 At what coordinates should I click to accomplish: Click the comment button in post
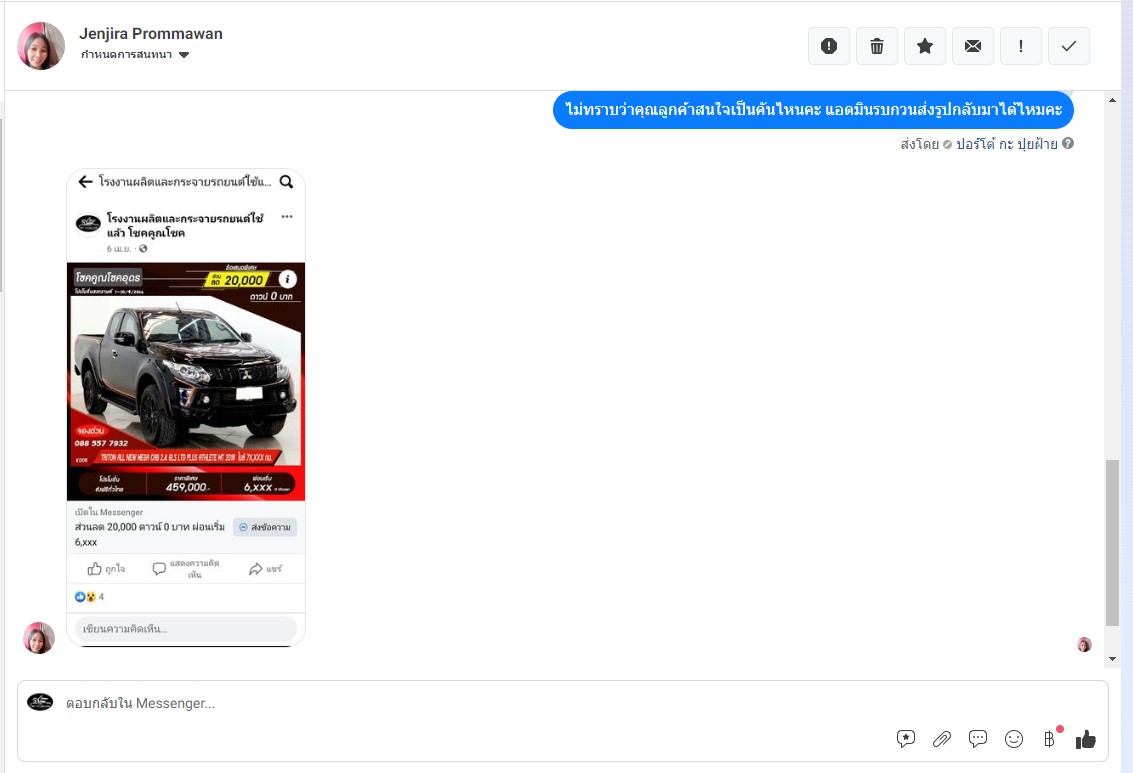[x=186, y=569]
